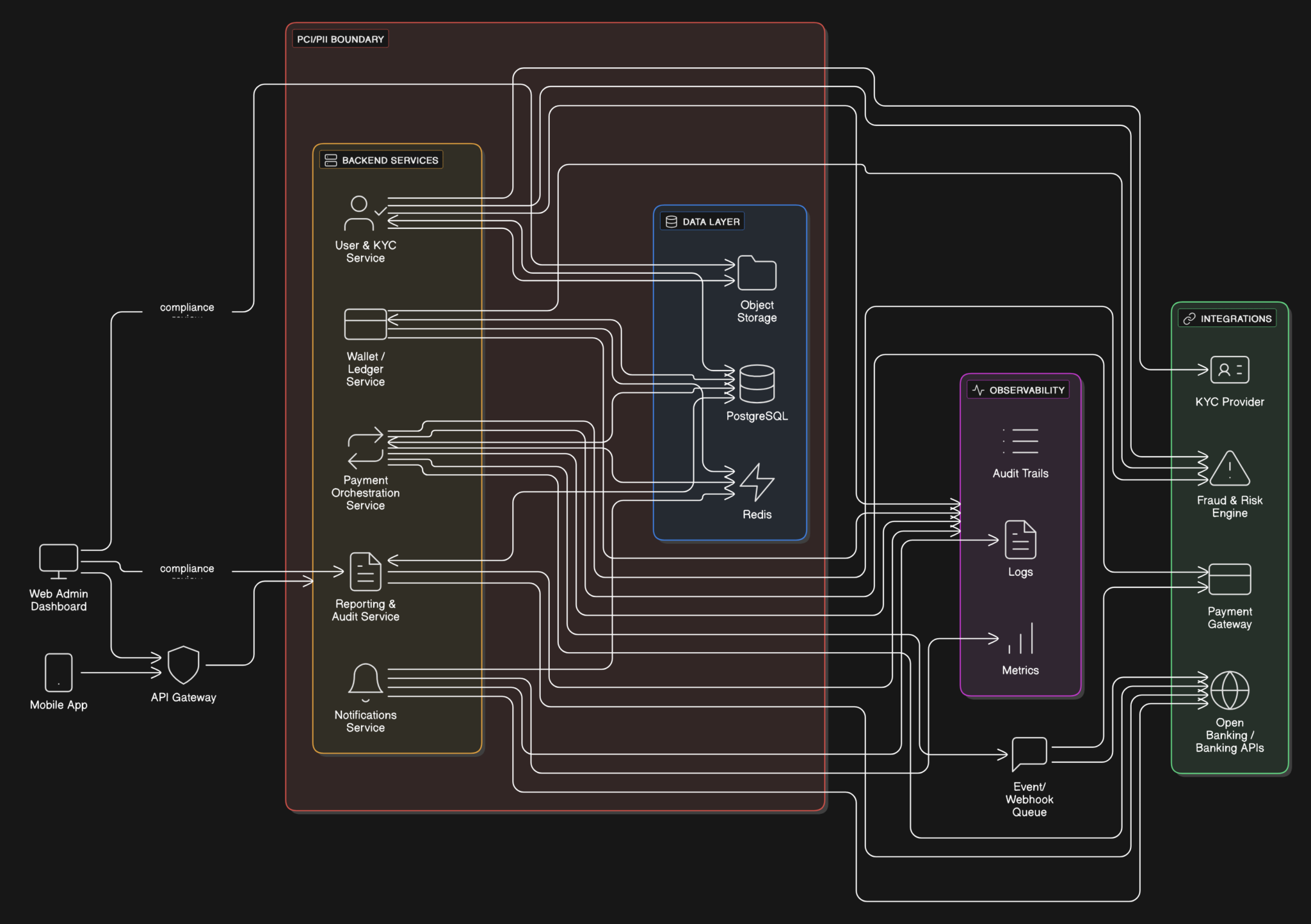Click the Notifications Service bell icon

[x=365, y=681]
